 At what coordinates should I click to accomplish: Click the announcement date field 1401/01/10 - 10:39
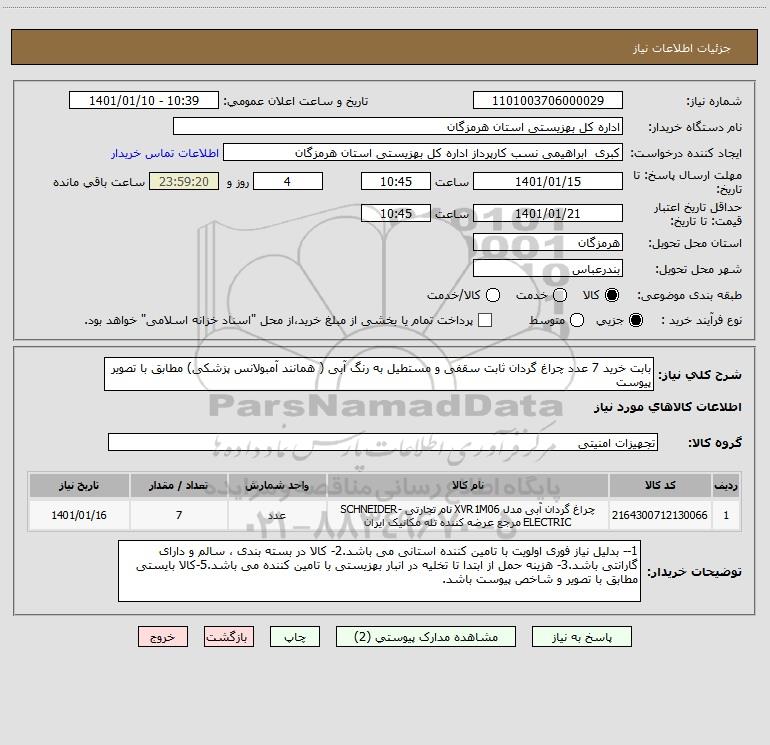coord(144,100)
